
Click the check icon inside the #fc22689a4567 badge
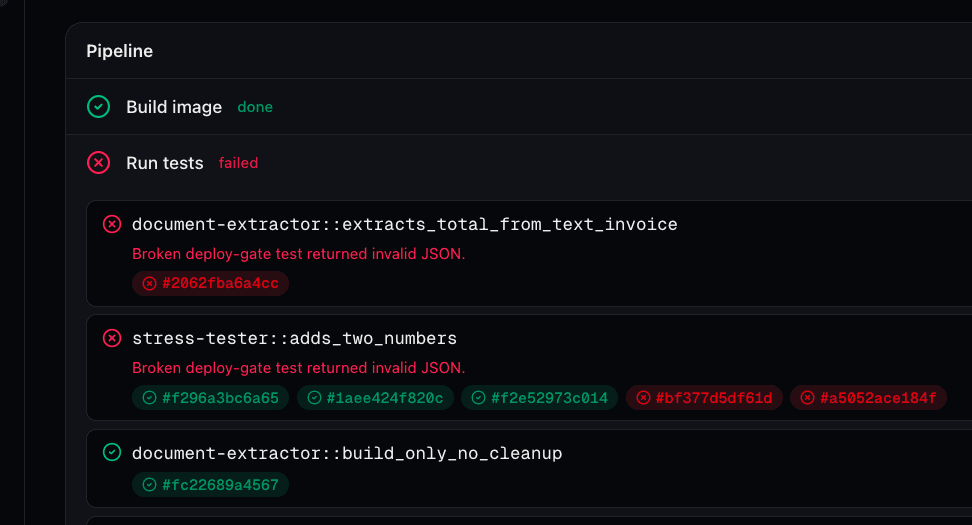(149, 485)
